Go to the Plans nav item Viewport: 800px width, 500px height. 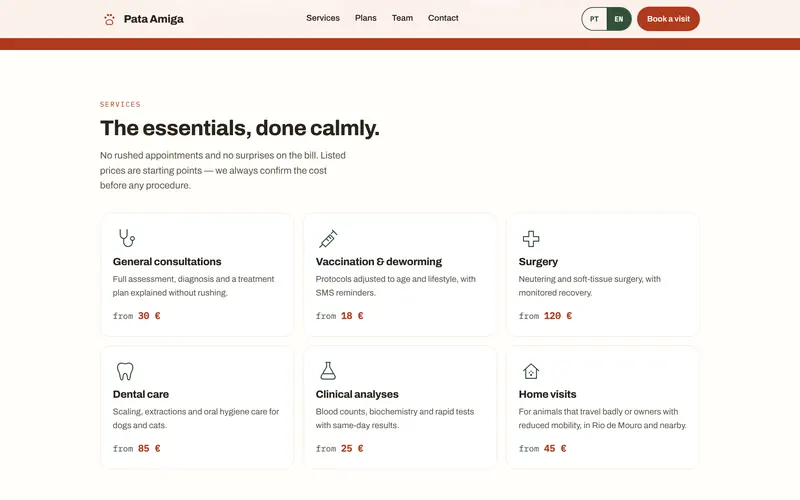click(x=366, y=18)
